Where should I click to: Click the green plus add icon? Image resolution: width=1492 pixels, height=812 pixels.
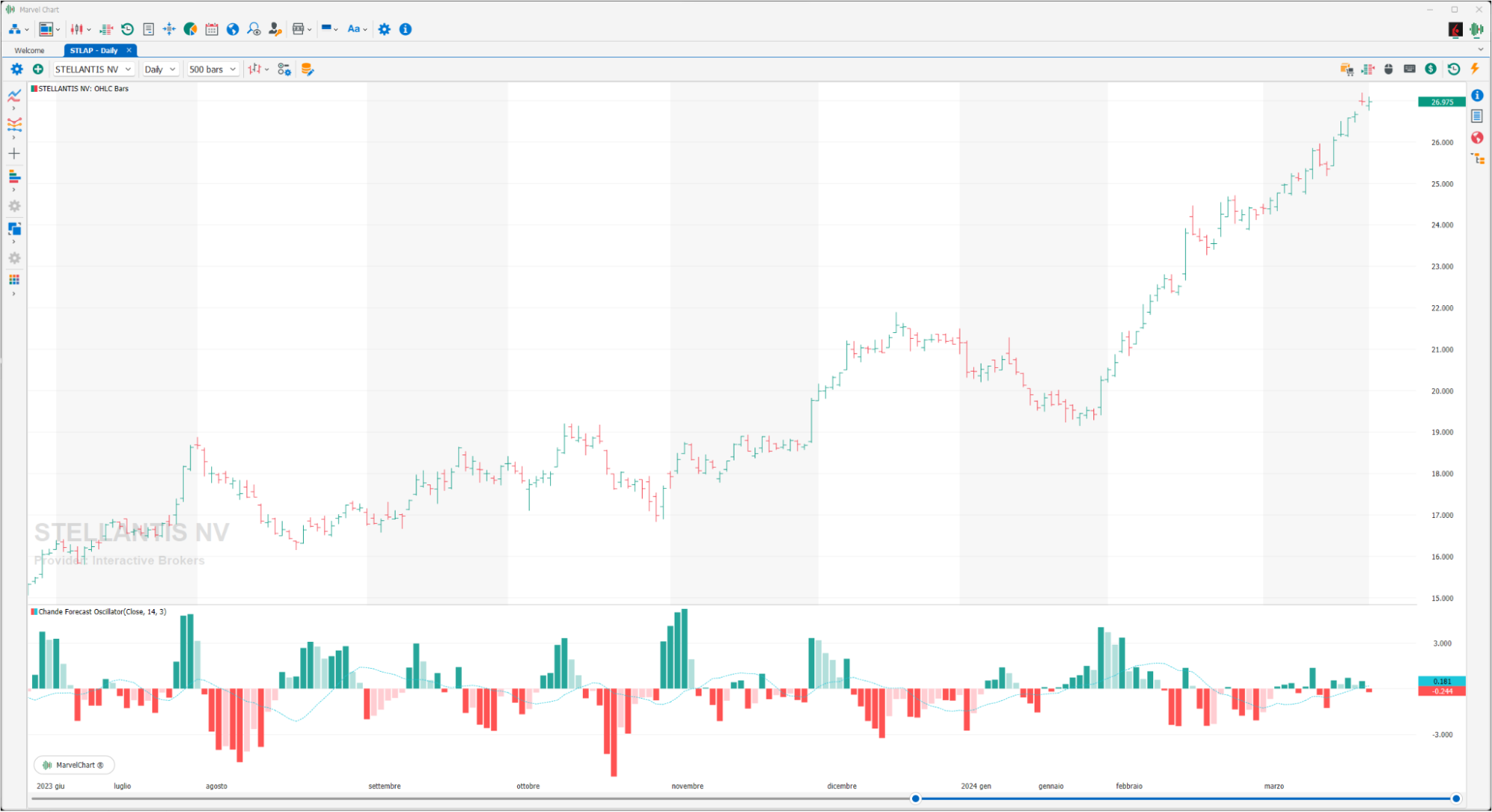(x=38, y=69)
